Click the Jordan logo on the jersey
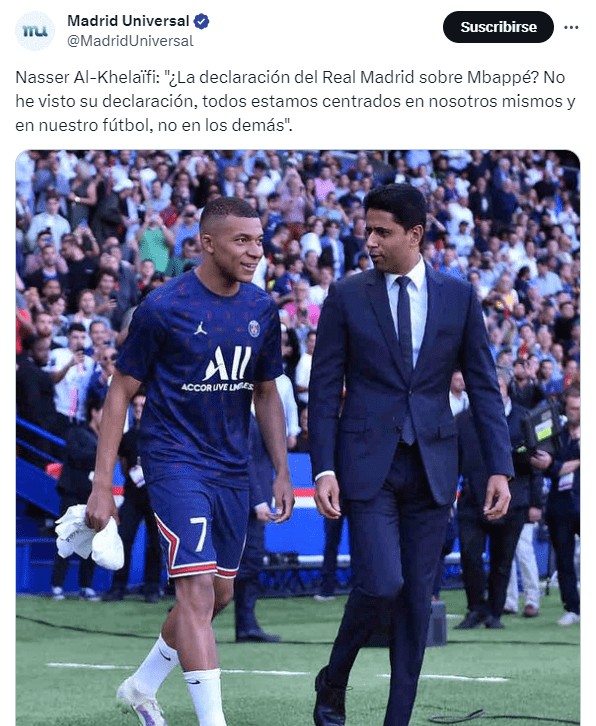The height and width of the screenshot is (726, 596). [200, 328]
